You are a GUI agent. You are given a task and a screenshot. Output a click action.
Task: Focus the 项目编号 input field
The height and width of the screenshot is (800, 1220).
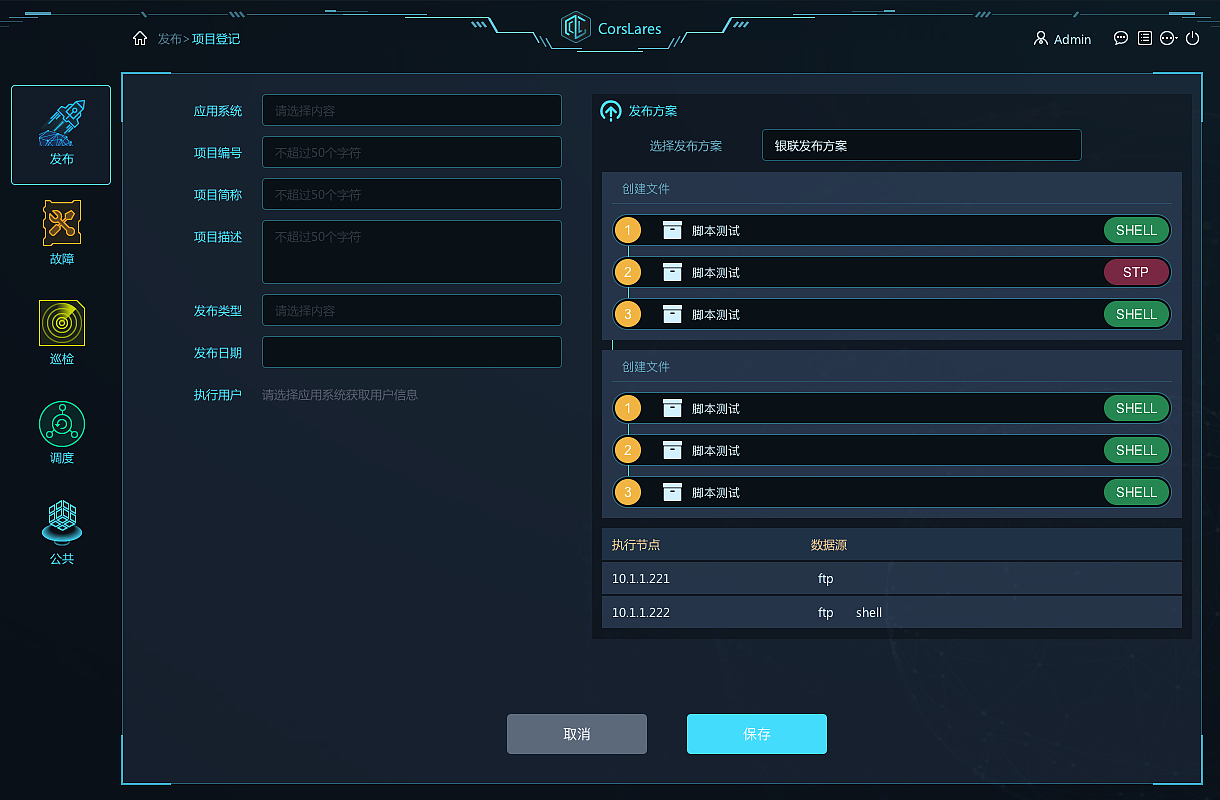[412, 152]
